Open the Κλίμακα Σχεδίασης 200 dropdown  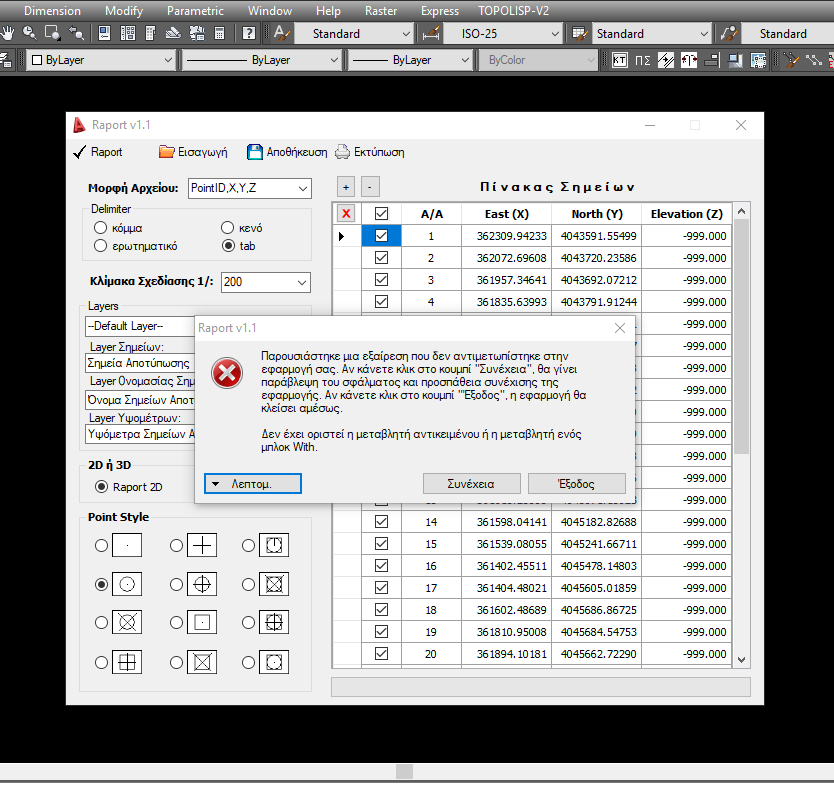pyautogui.click(x=266, y=282)
